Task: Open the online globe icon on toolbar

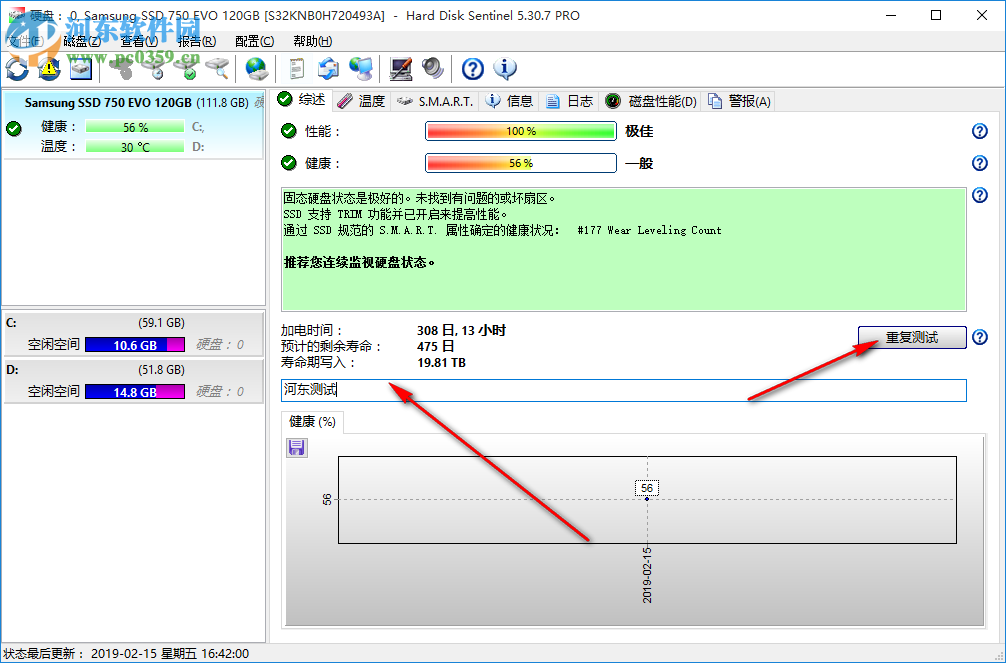Action: point(256,69)
